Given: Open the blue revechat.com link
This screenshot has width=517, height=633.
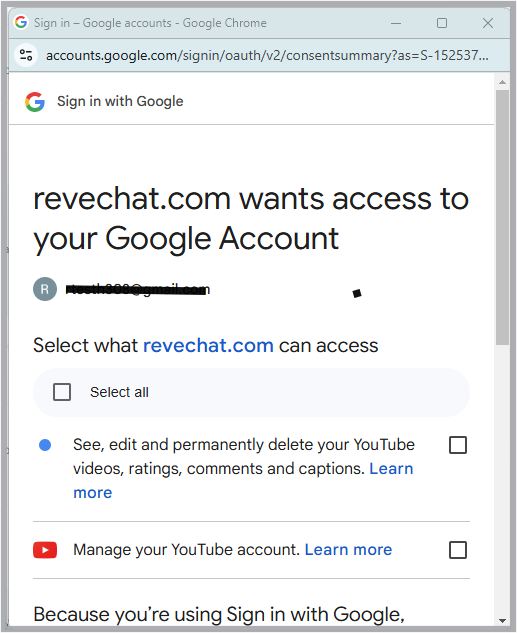Looking at the screenshot, I should tap(208, 346).
